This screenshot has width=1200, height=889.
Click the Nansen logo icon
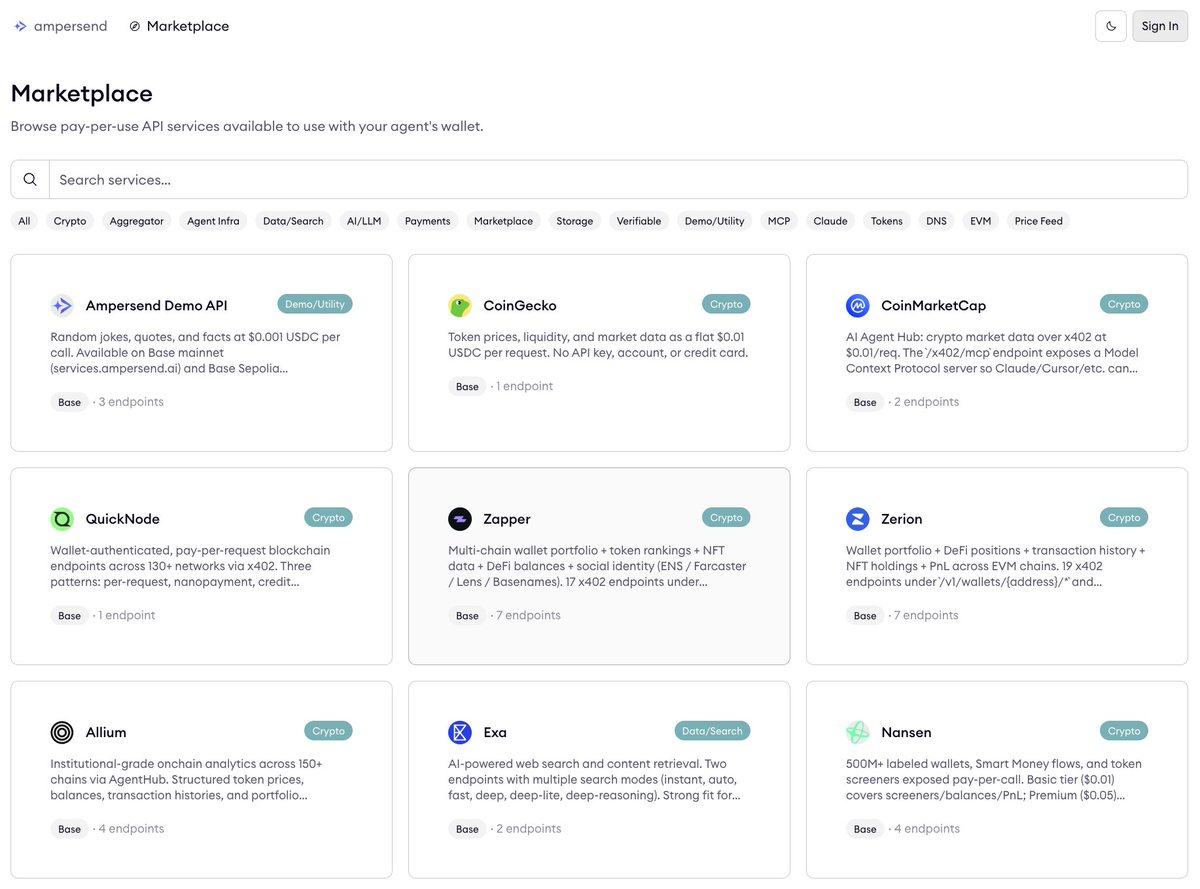tap(857, 733)
